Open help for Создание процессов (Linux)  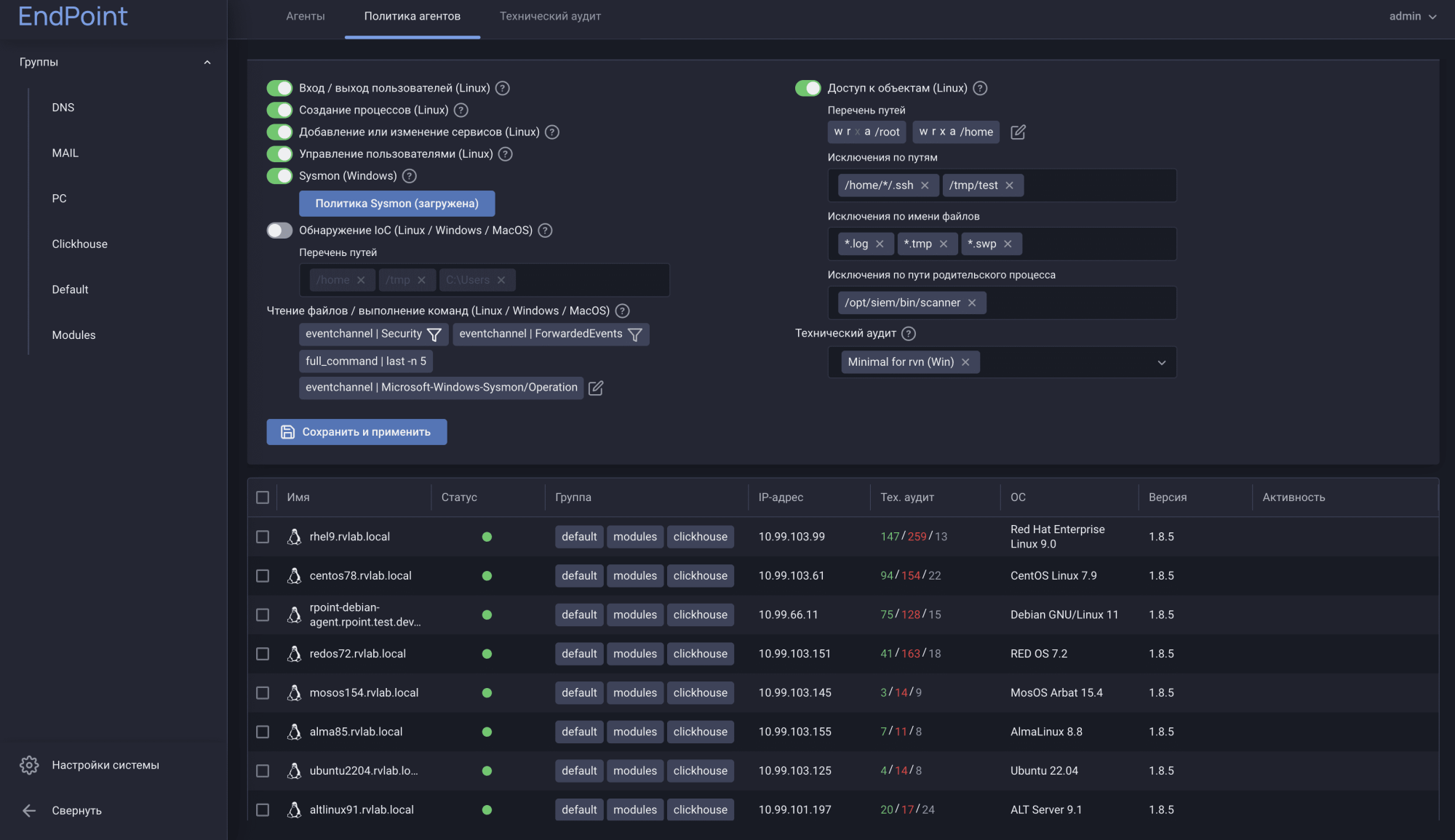tap(461, 110)
